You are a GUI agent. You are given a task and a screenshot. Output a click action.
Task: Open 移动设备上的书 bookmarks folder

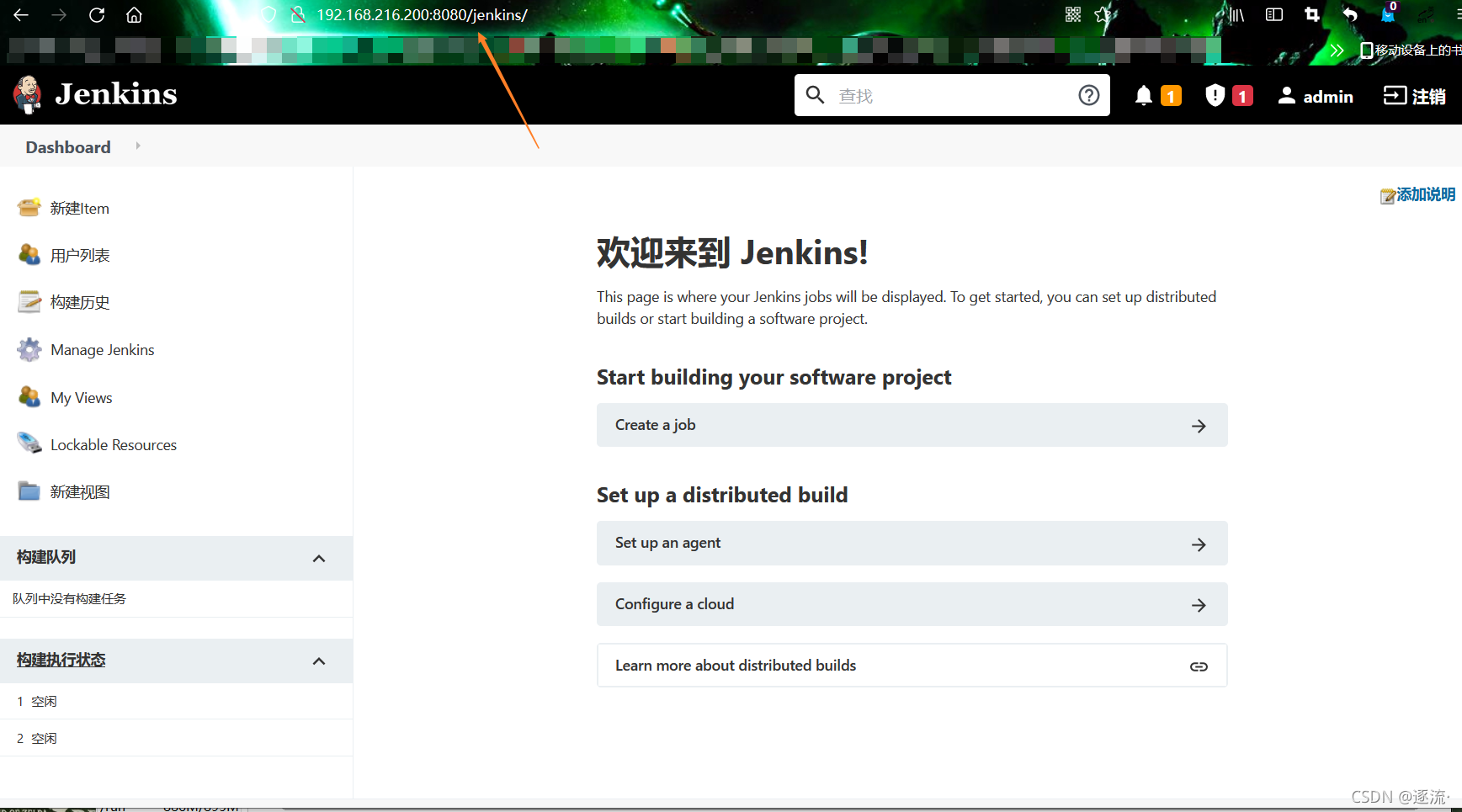[1411, 50]
